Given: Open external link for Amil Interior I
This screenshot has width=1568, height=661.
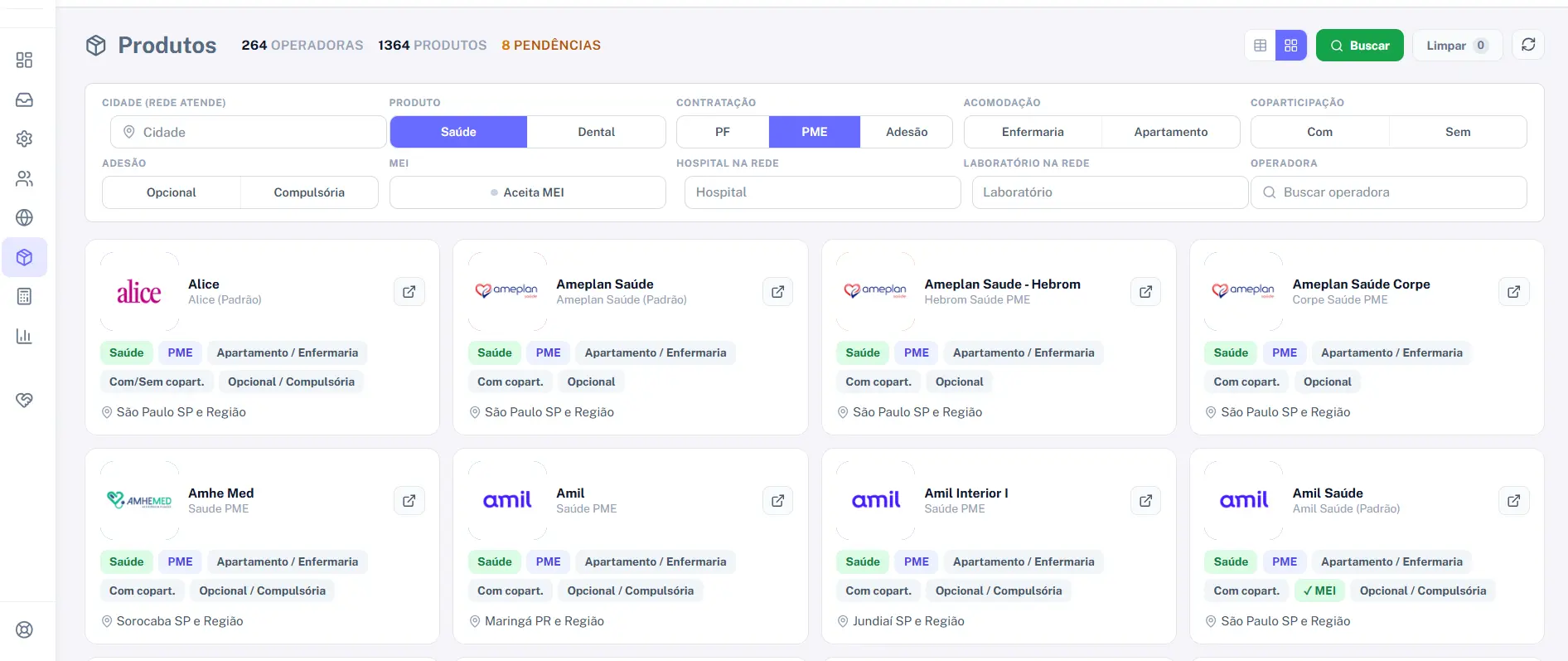Looking at the screenshot, I should [x=1145, y=501].
